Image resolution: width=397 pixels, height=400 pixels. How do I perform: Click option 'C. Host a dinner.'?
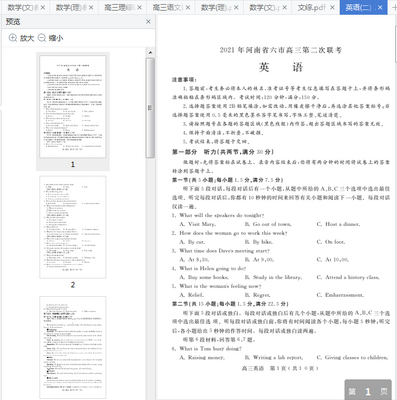tap(338, 224)
